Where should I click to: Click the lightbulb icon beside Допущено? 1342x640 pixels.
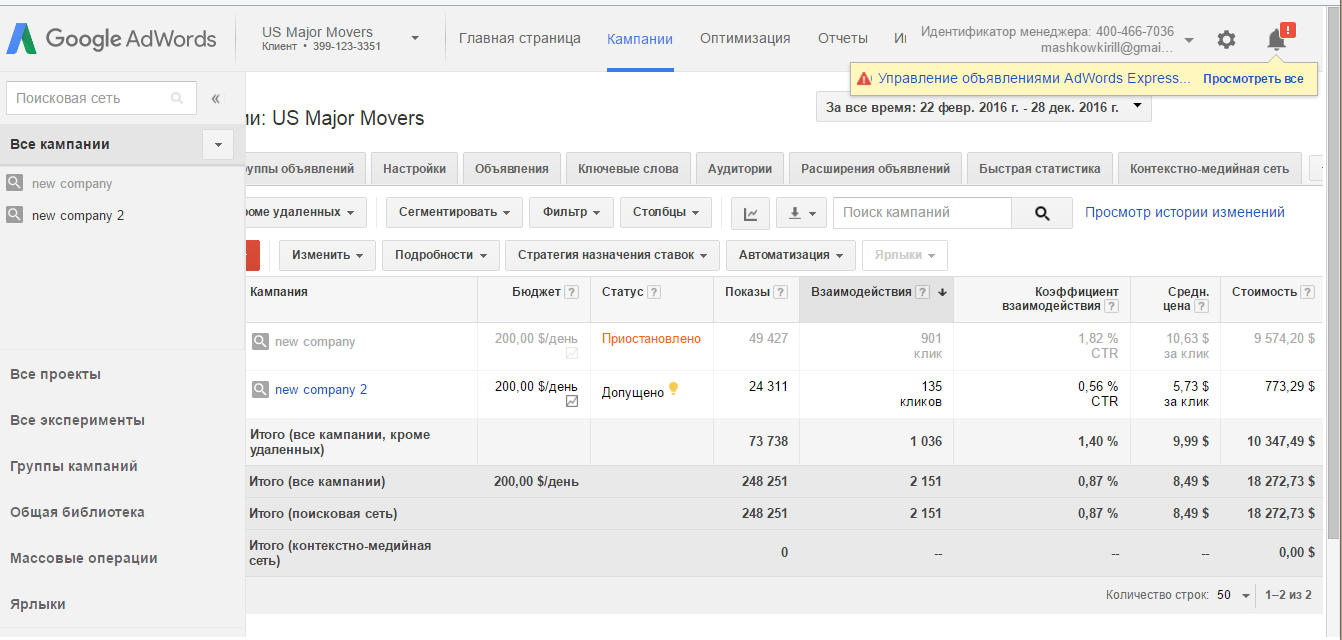[x=673, y=389]
